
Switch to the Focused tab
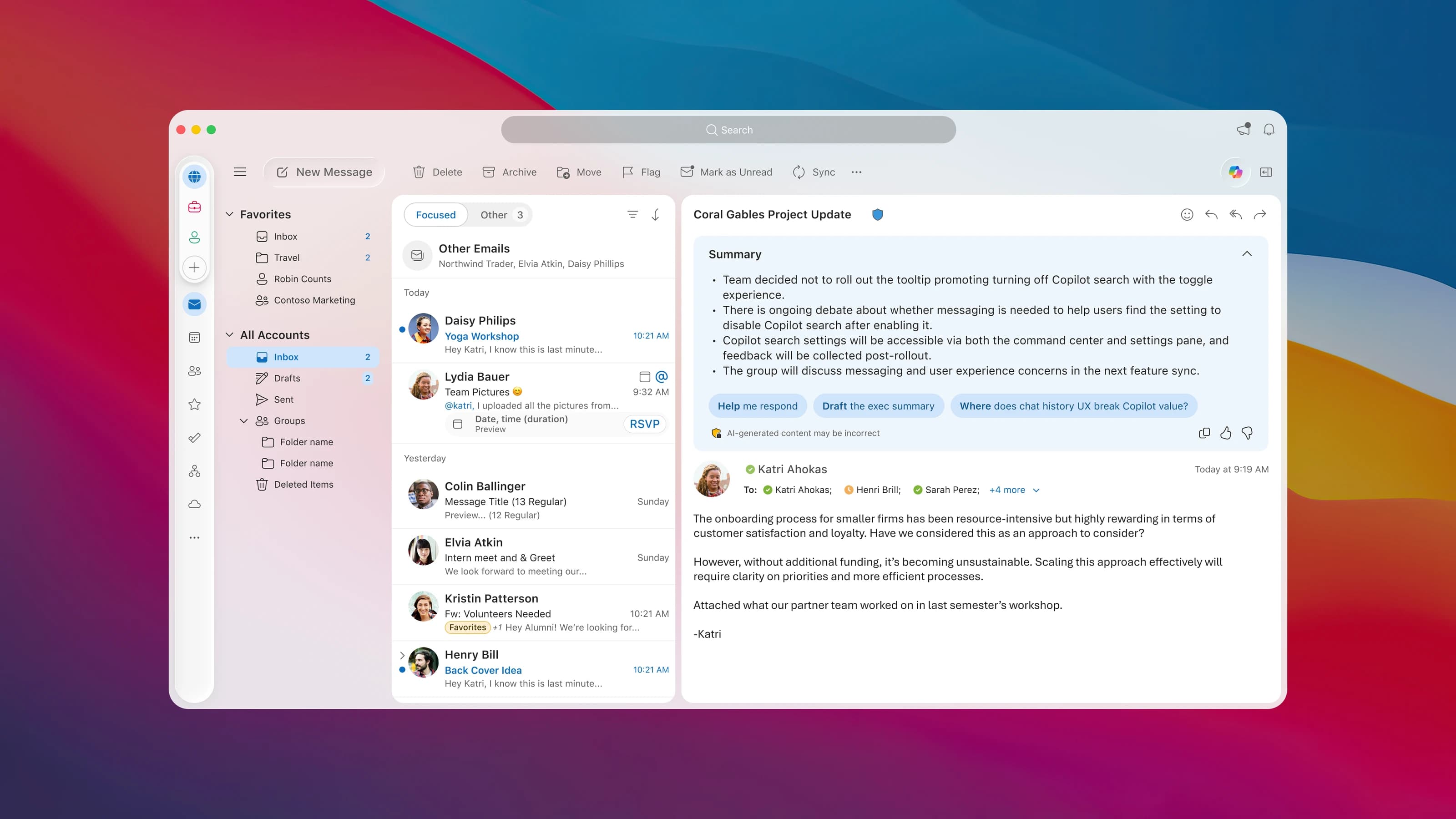pyautogui.click(x=436, y=215)
